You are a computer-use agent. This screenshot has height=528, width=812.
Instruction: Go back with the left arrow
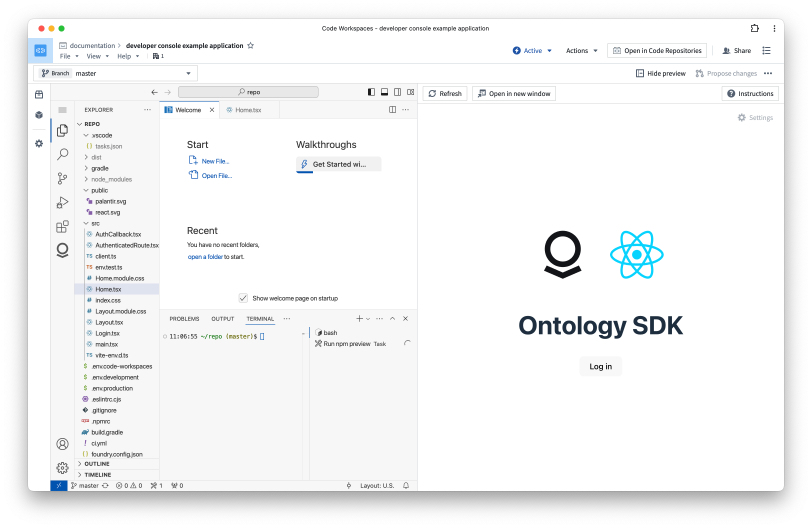pyautogui.click(x=154, y=92)
